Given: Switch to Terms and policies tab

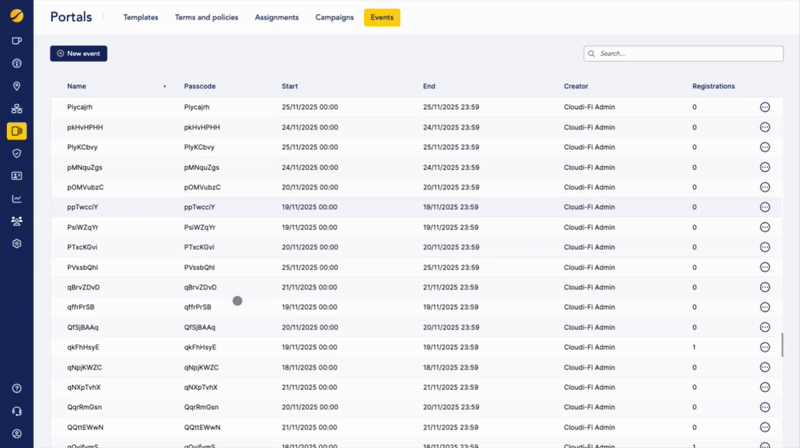Looking at the screenshot, I should [x=207, y=17].
